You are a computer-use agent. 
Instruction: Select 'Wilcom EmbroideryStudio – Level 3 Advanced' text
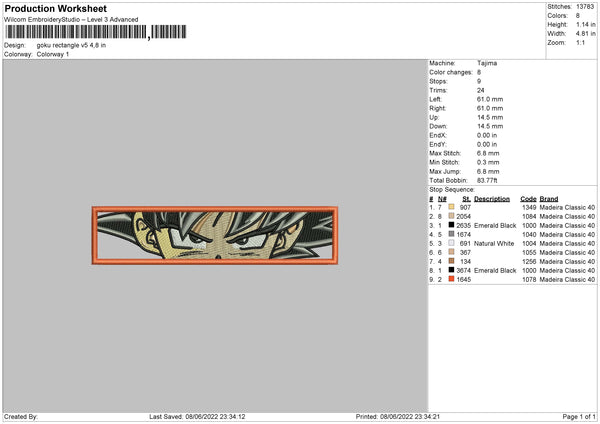point(71,20)
